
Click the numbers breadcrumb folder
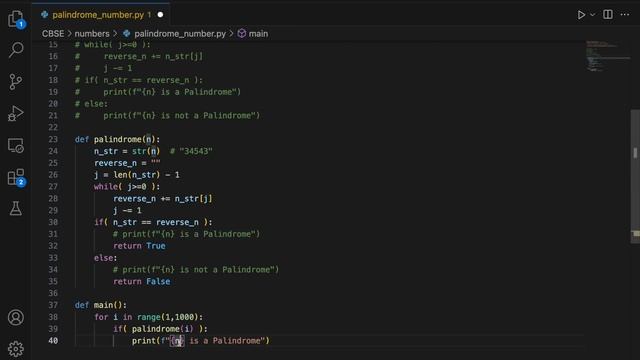click(x=92, y=33)
